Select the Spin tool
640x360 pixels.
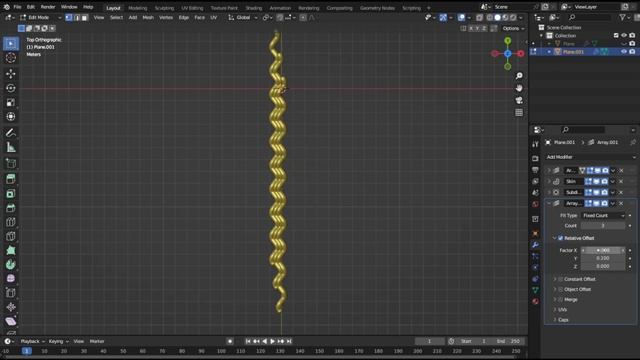coord(11,265)
